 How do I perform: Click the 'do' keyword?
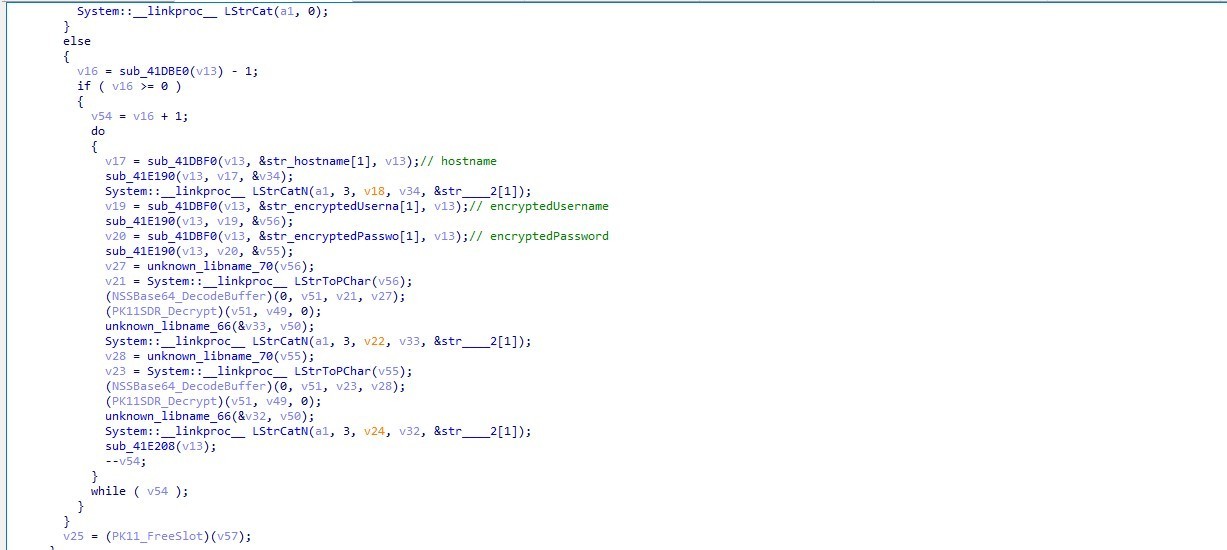pos(97,131)
